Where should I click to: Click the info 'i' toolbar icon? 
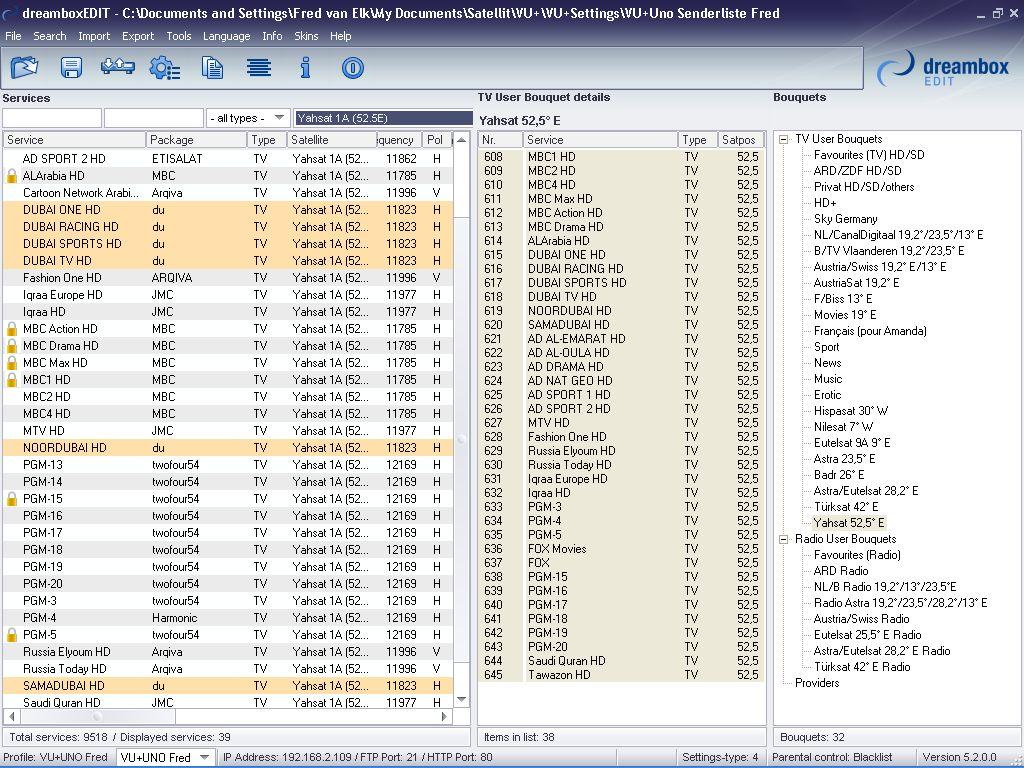tap(305, 67)
